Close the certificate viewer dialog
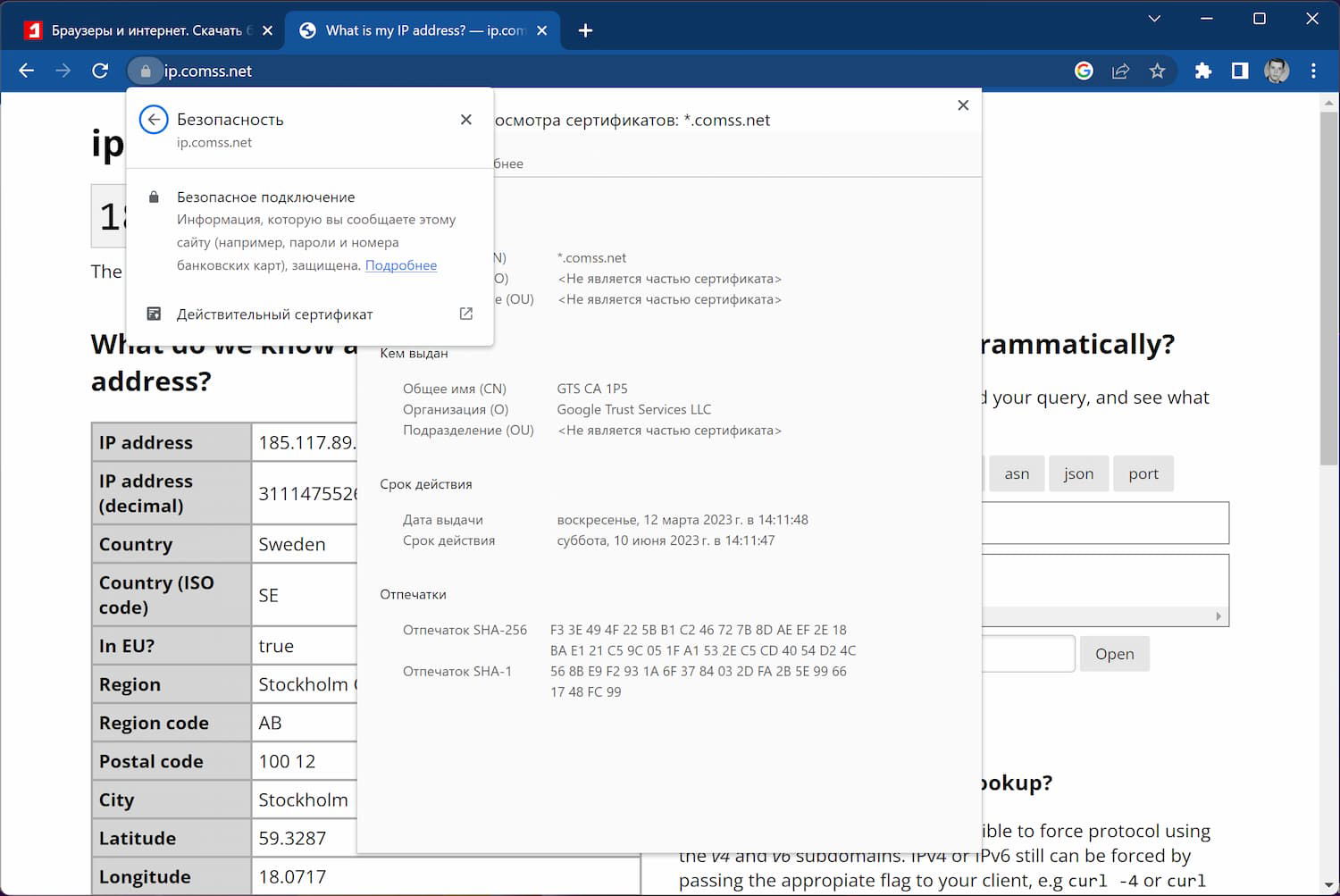Viewport: 1340px width, 896px height. [x=963, y=105]
